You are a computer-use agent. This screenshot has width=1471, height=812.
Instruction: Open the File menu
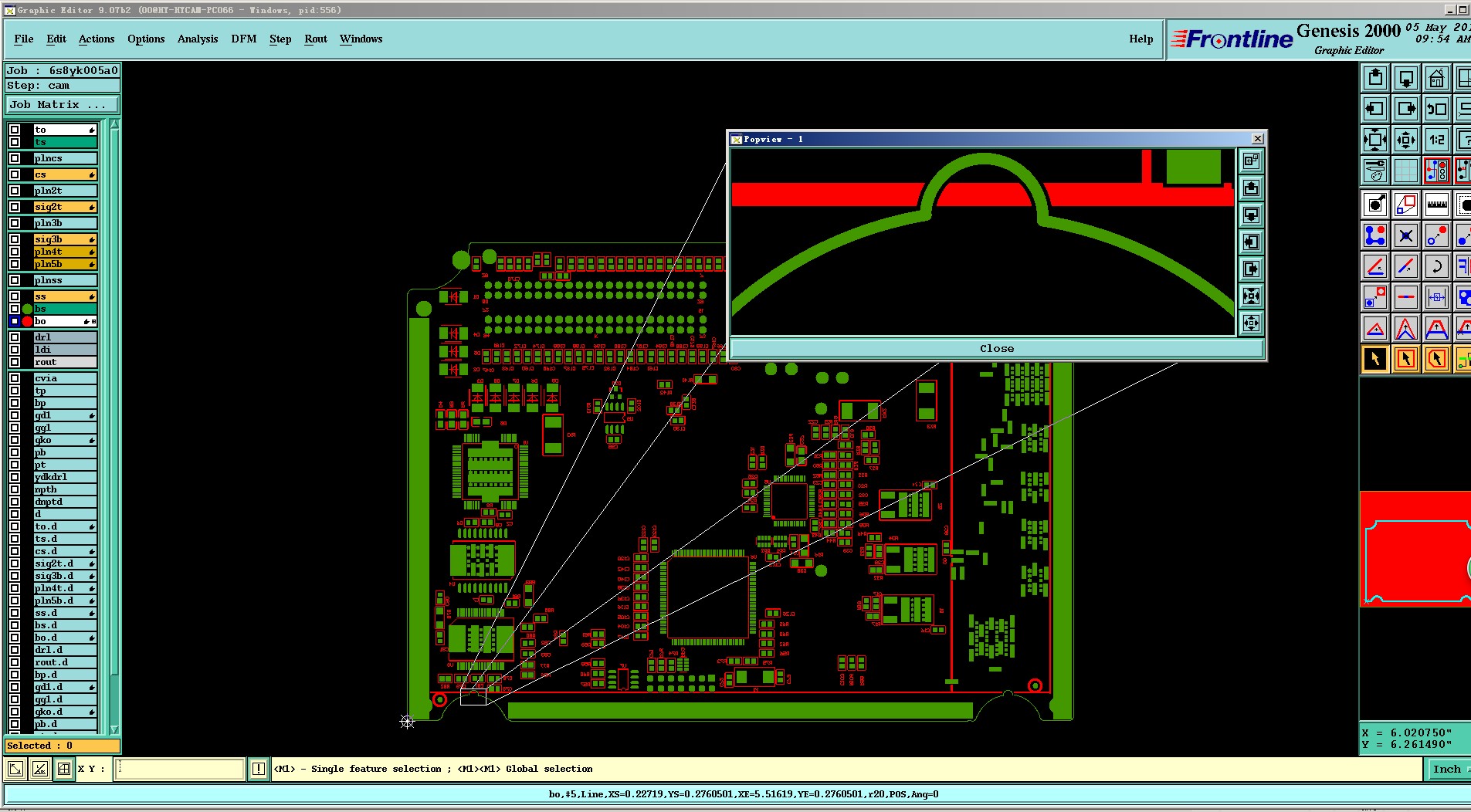[24, 39]
